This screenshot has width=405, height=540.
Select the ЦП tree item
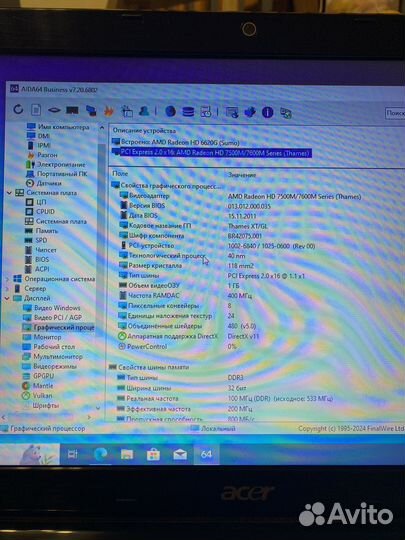[x=41, y=202]
